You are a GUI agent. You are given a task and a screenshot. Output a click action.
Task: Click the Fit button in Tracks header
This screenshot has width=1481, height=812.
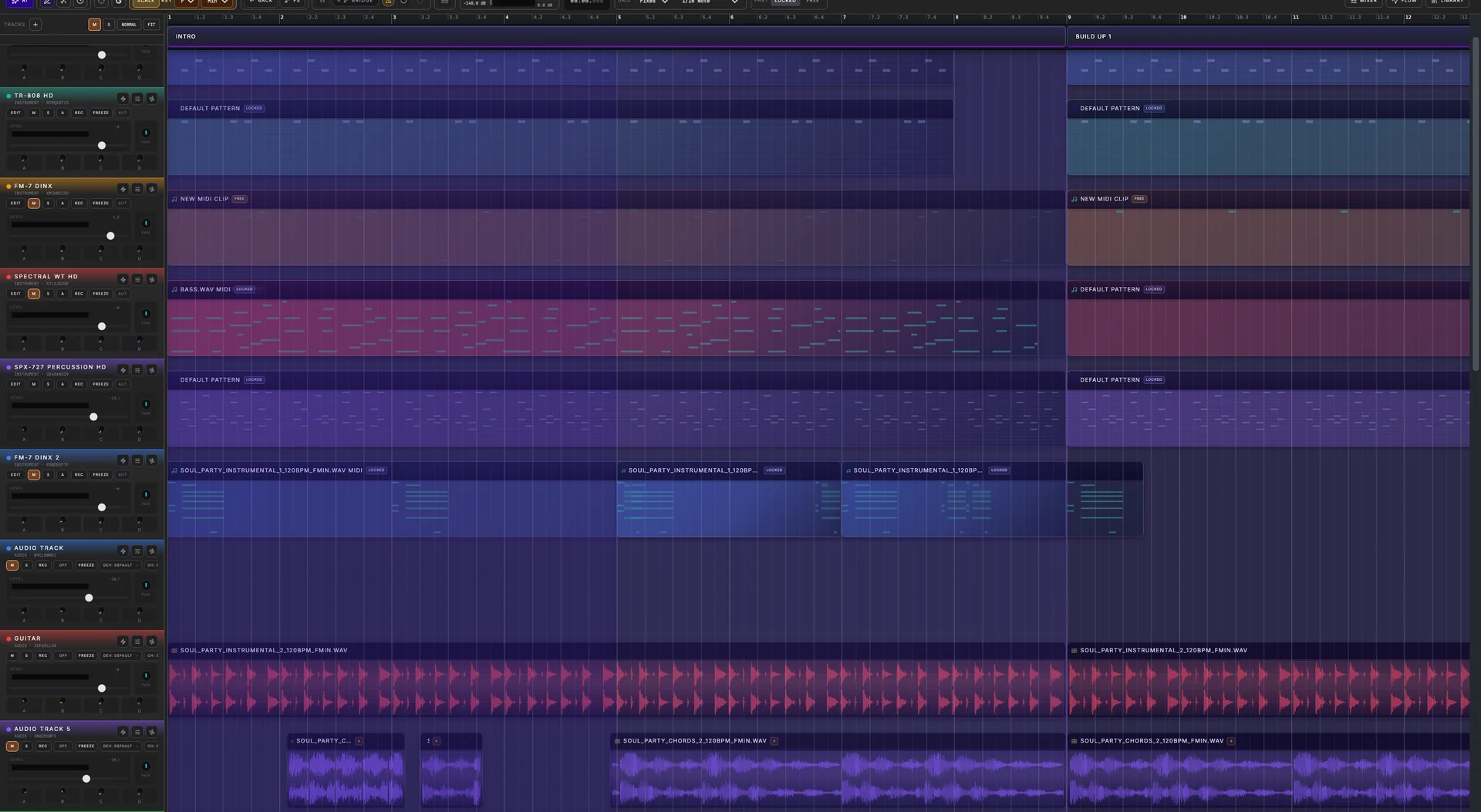pyautogui.click(x=151, y=25)
